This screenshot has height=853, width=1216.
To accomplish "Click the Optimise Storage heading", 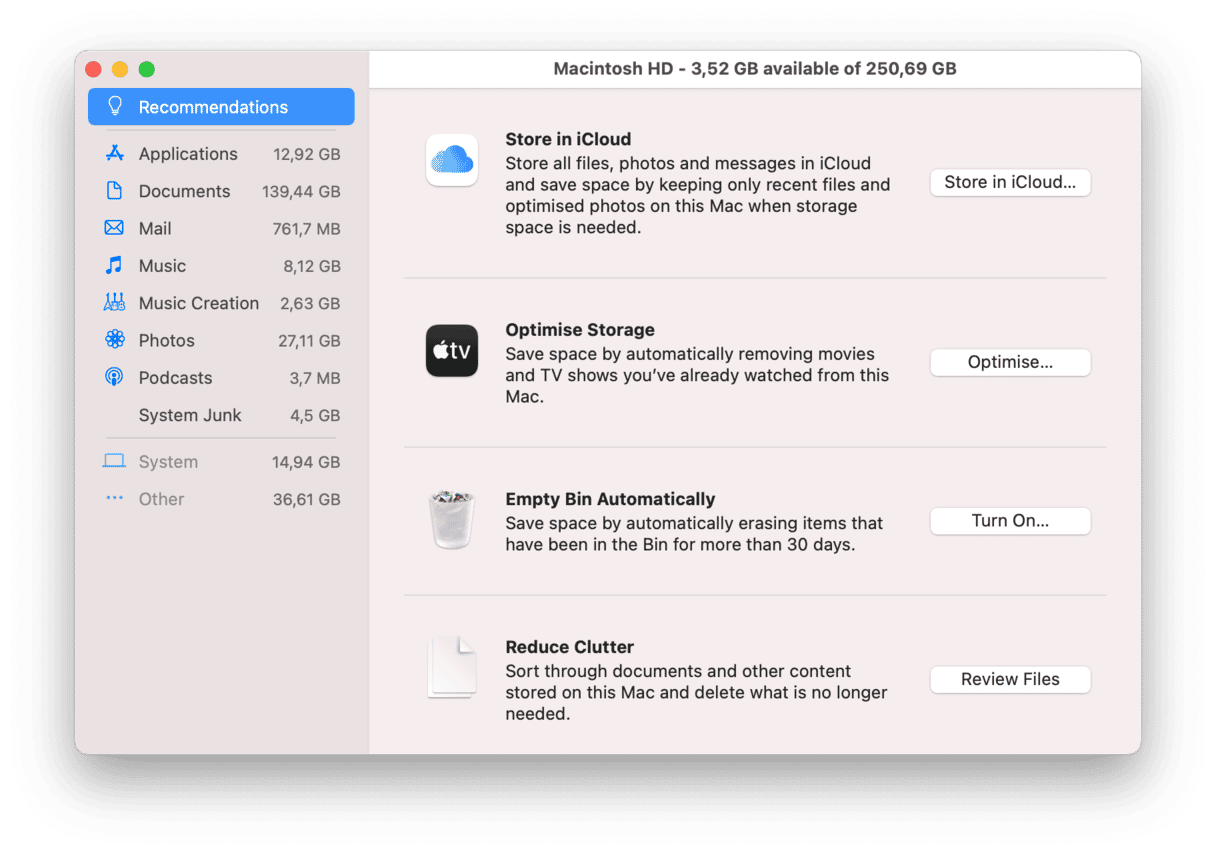I will [x=580, y=329].
